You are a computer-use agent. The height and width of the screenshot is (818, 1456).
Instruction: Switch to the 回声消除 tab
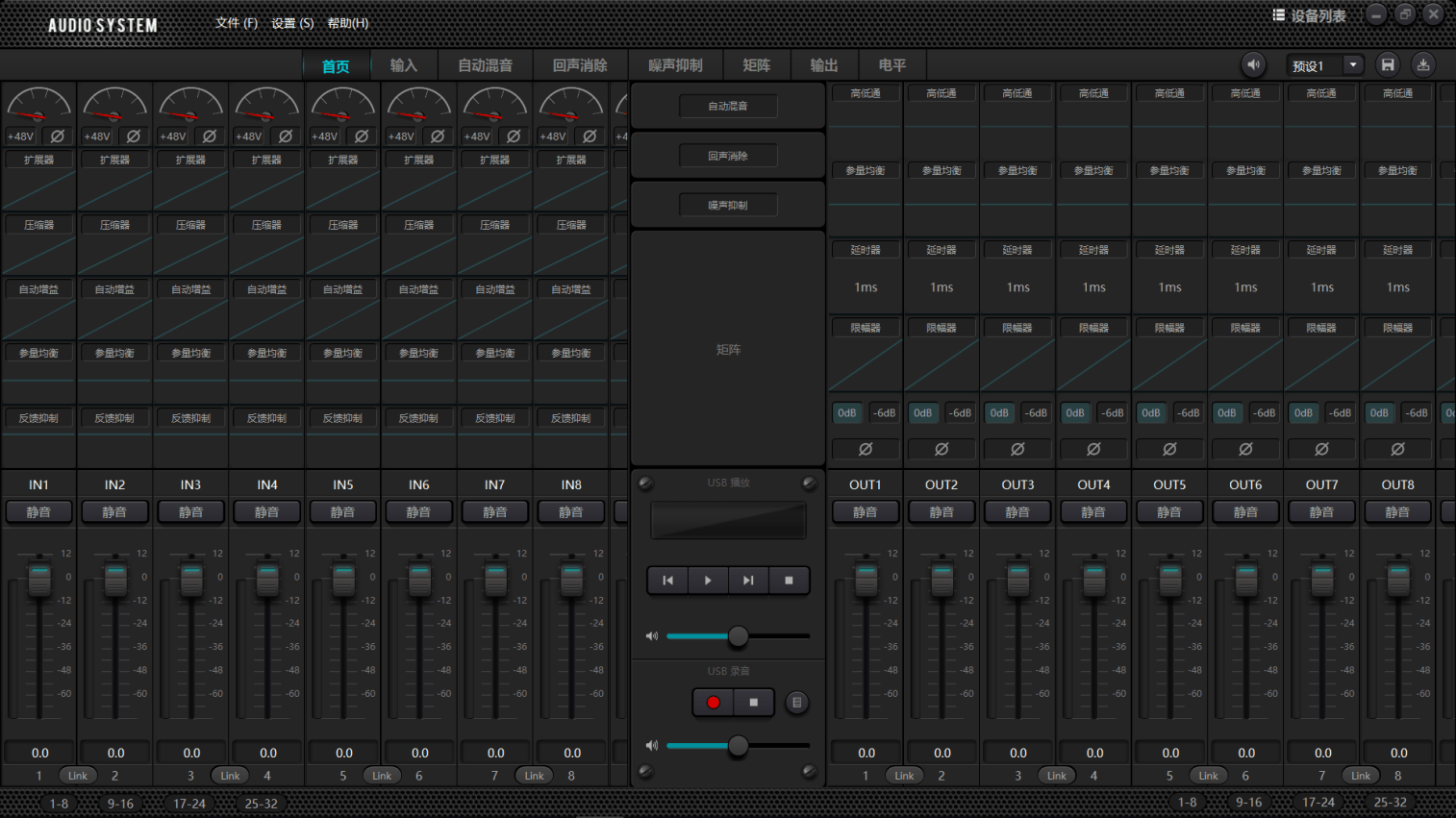point(579,65)
